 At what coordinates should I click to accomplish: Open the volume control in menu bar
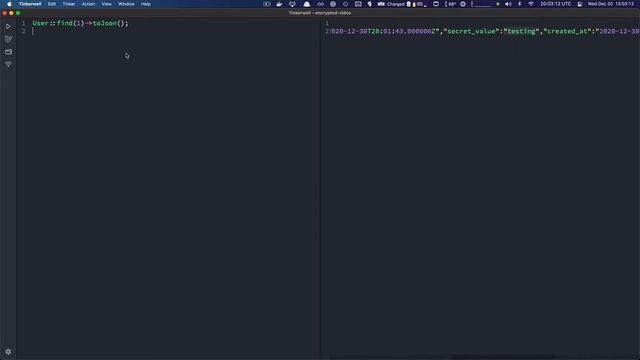pos(508,4)
